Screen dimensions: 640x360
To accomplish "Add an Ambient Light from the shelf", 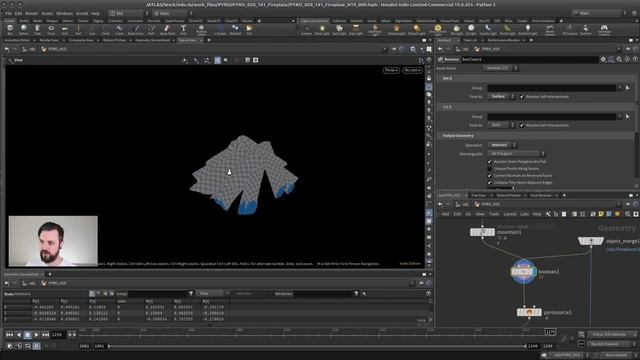I will coord(527,29).
